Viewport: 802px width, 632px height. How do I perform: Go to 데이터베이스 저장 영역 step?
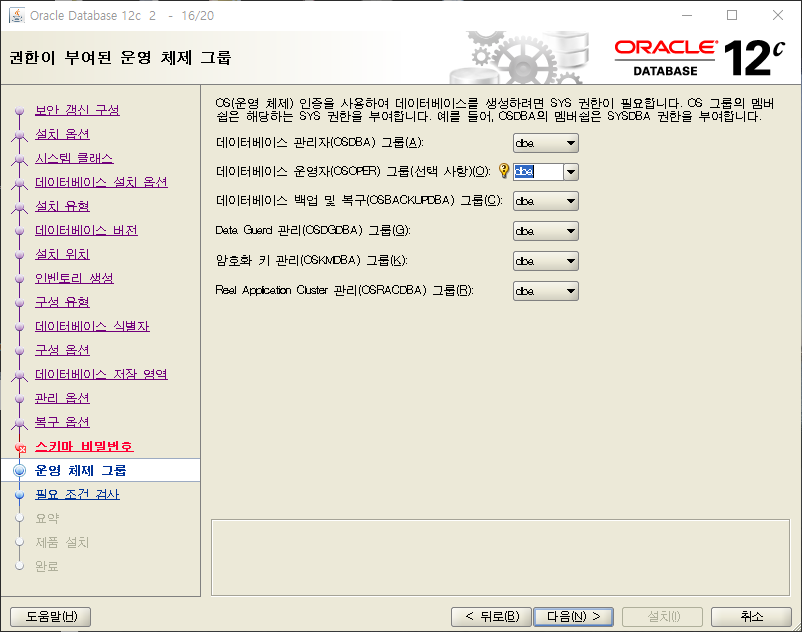pos(101,374)
